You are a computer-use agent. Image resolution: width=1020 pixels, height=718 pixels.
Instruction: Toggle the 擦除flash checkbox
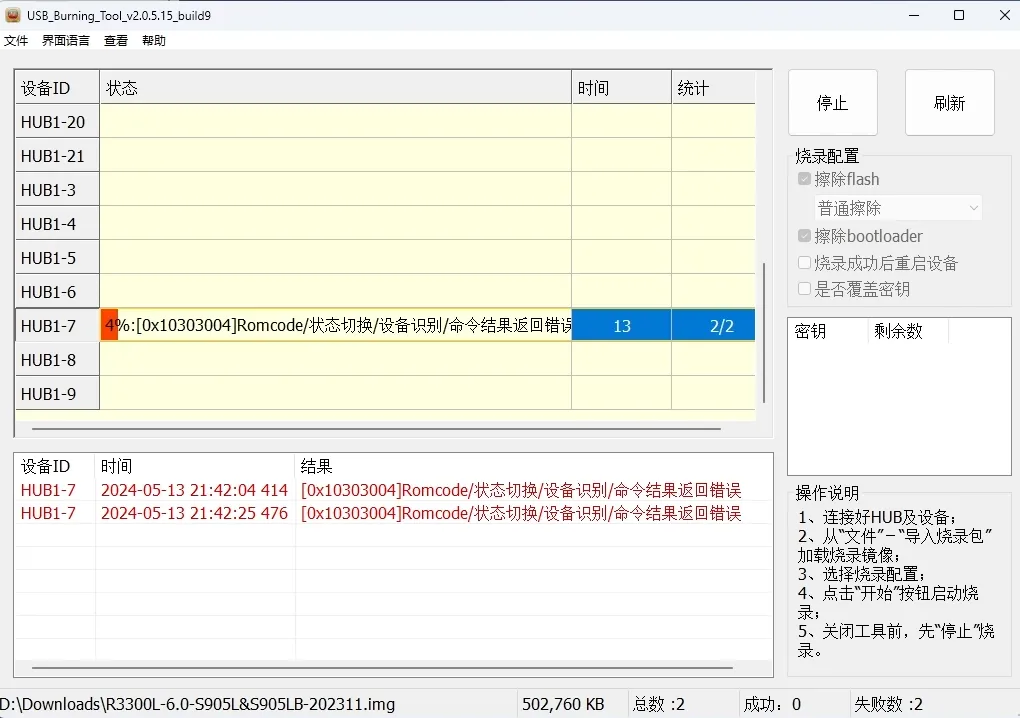(x=805, y=180)
